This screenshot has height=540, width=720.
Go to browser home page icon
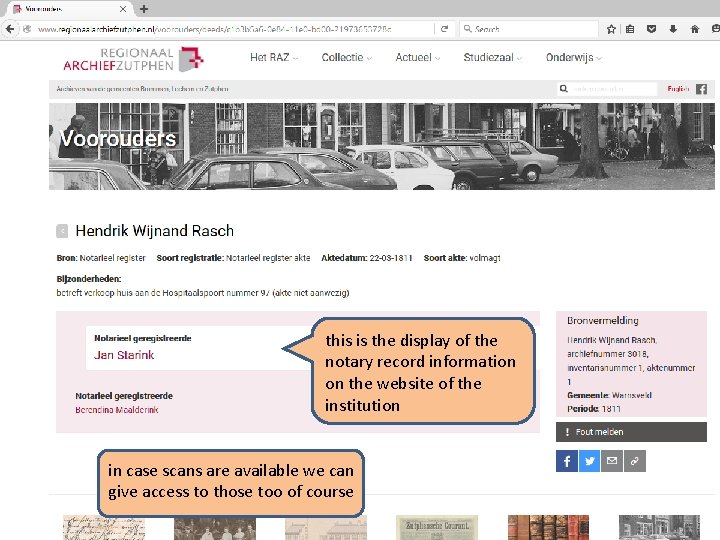(694, 29)
